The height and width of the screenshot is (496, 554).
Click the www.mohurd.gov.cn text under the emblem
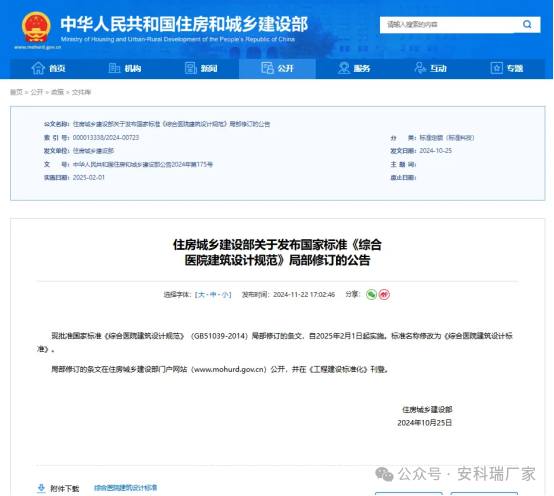37,47
